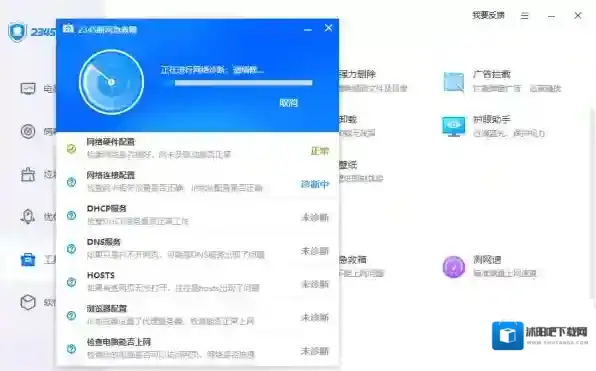This screenshot has width=596, height=371.
Task: Click the status icon beside 网络连接配置
Action: coord(71,182)
